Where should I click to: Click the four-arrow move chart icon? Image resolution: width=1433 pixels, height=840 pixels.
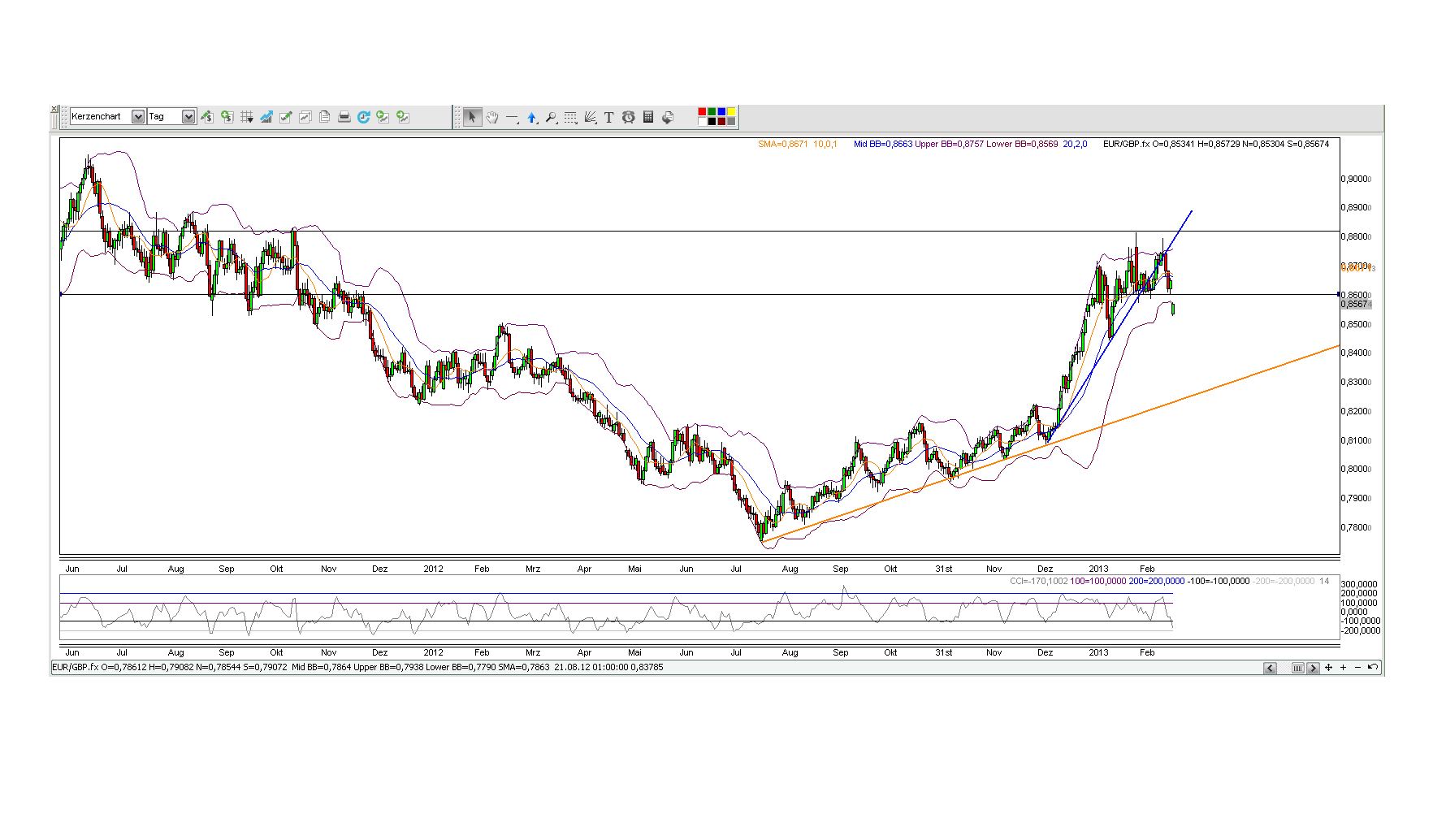point(1329,668)
